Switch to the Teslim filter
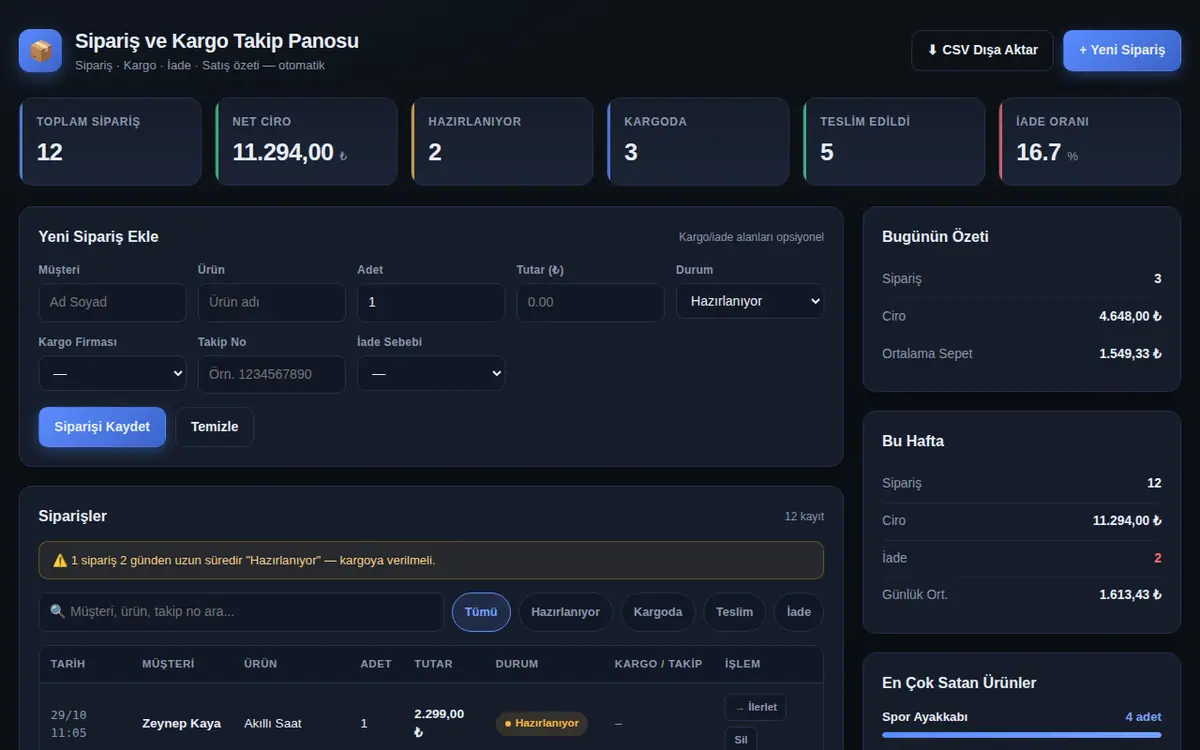Viewport: 1200px width, 750px height. click(x=734, y=612)
